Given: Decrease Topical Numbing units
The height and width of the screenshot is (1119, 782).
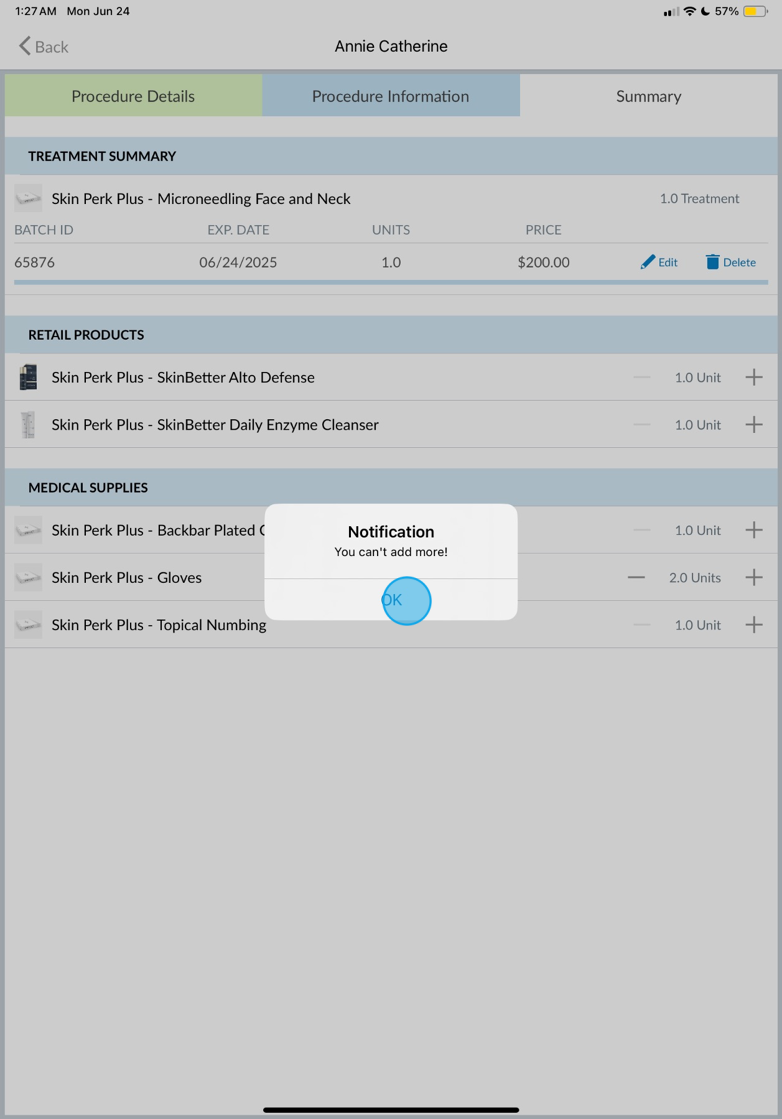Looking at the screenshot, I should point(641,624).
